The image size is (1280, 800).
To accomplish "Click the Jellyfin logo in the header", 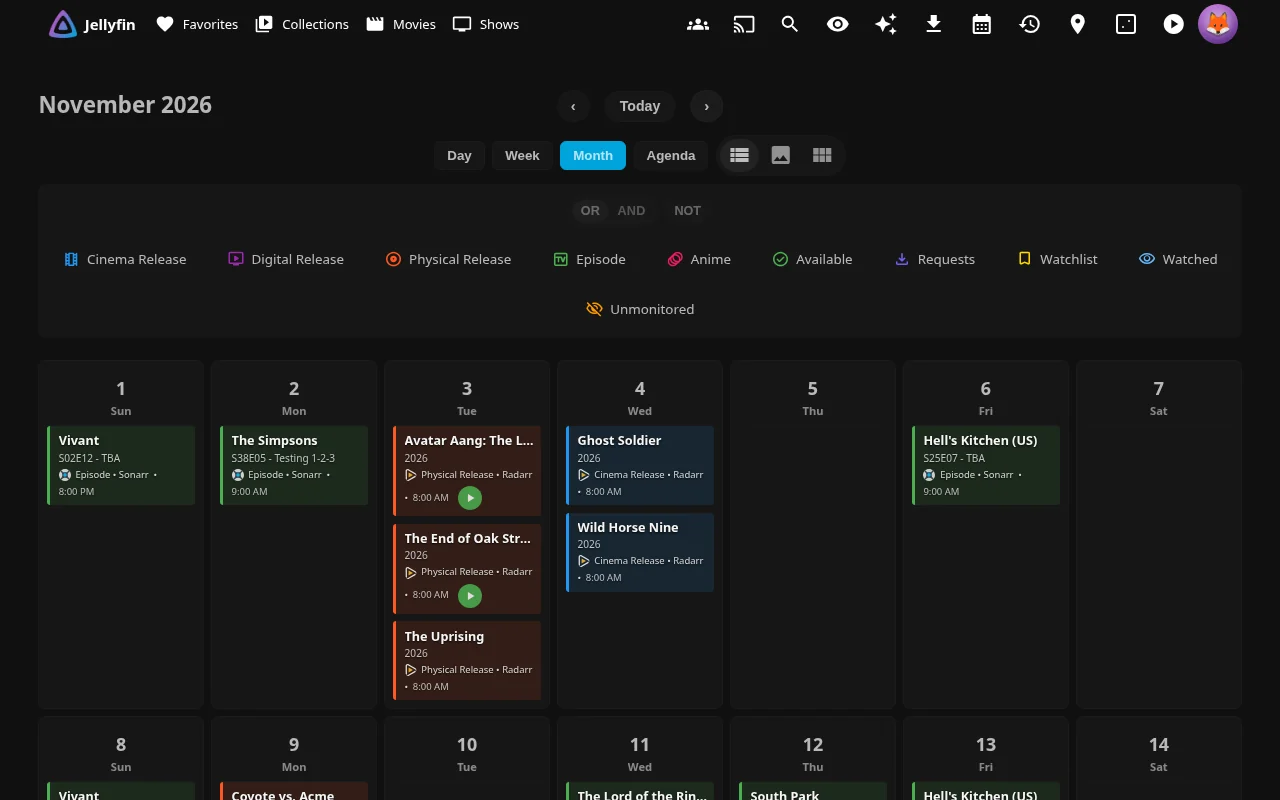I will (x=92, y=24).
